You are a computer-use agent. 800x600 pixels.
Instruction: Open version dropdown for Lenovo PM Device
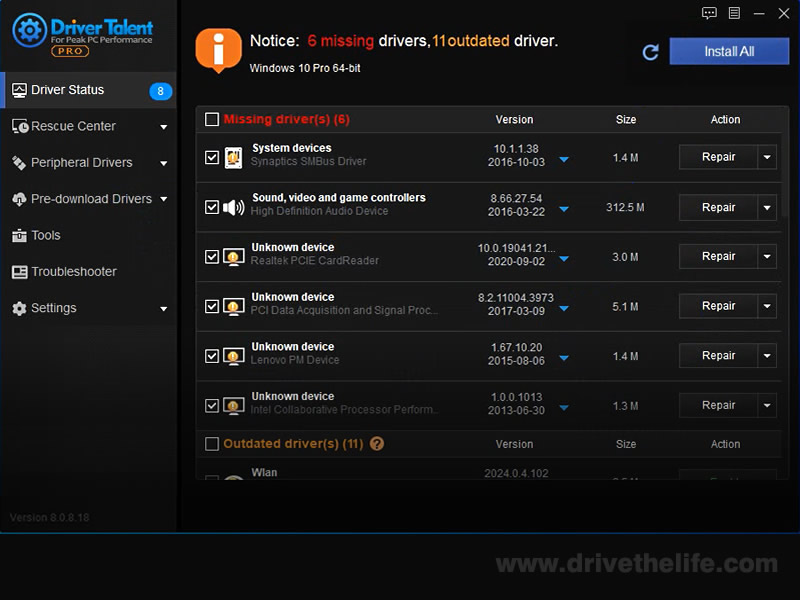pos(564,358)
